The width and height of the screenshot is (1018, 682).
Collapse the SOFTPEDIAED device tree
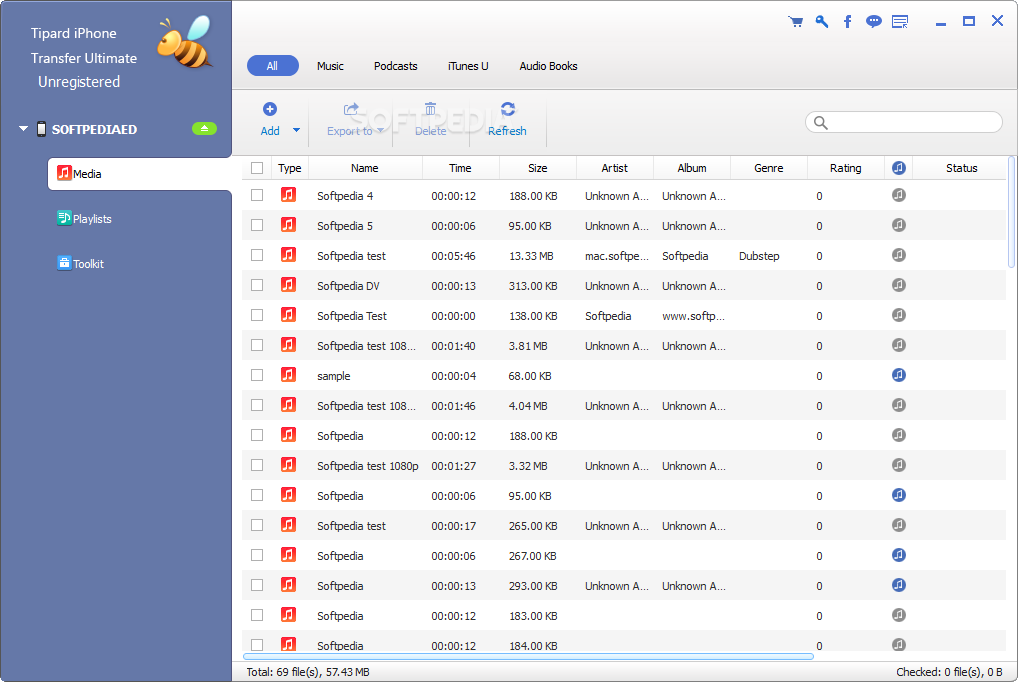click(23, 129)
